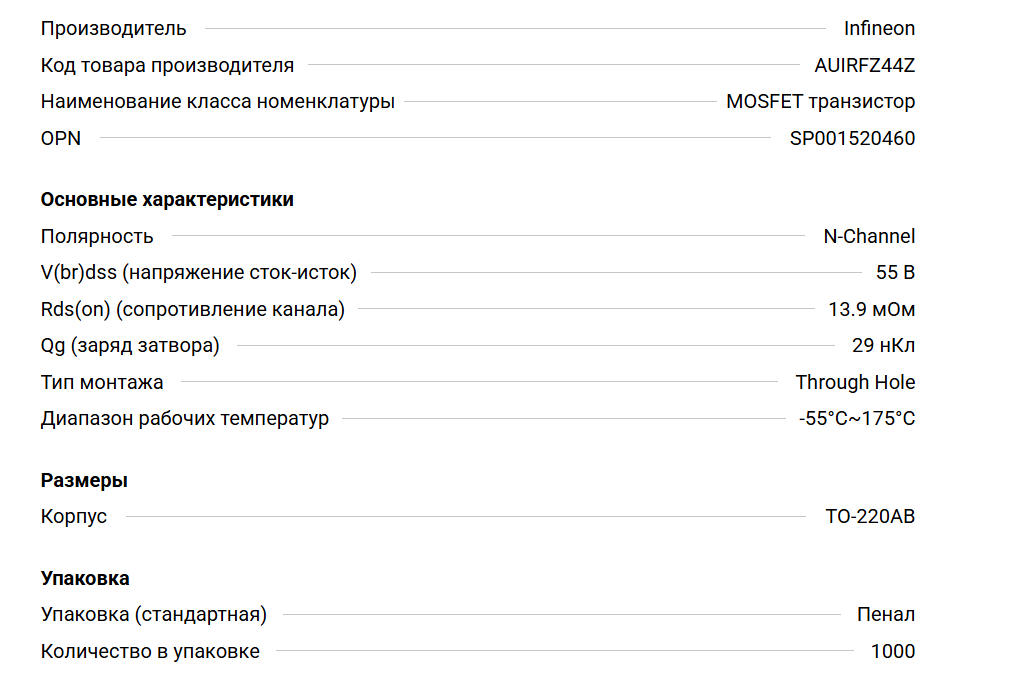Select the 29 нКл gate charge value

(x=883, y=346)
